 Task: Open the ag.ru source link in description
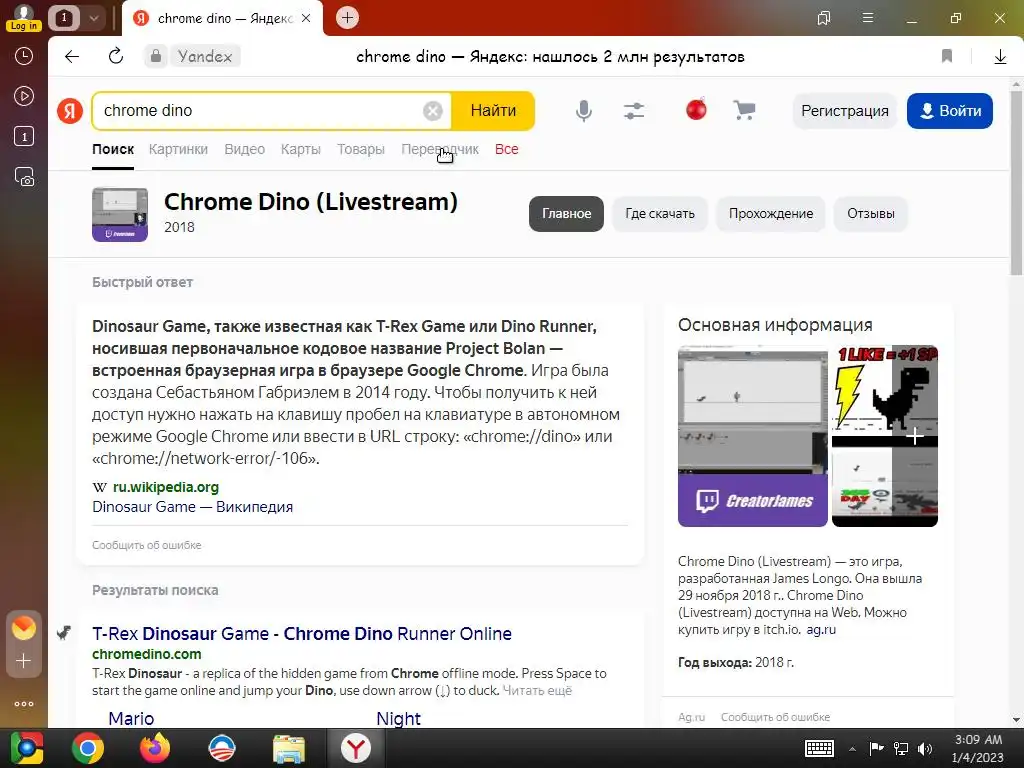821,630
